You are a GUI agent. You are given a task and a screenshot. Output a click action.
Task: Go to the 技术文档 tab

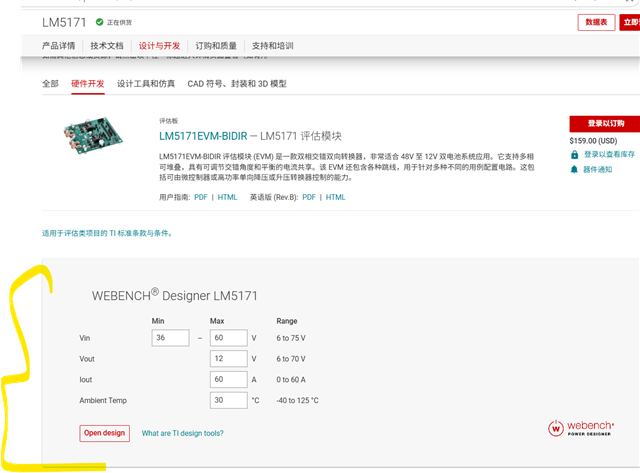pos(107,46)
